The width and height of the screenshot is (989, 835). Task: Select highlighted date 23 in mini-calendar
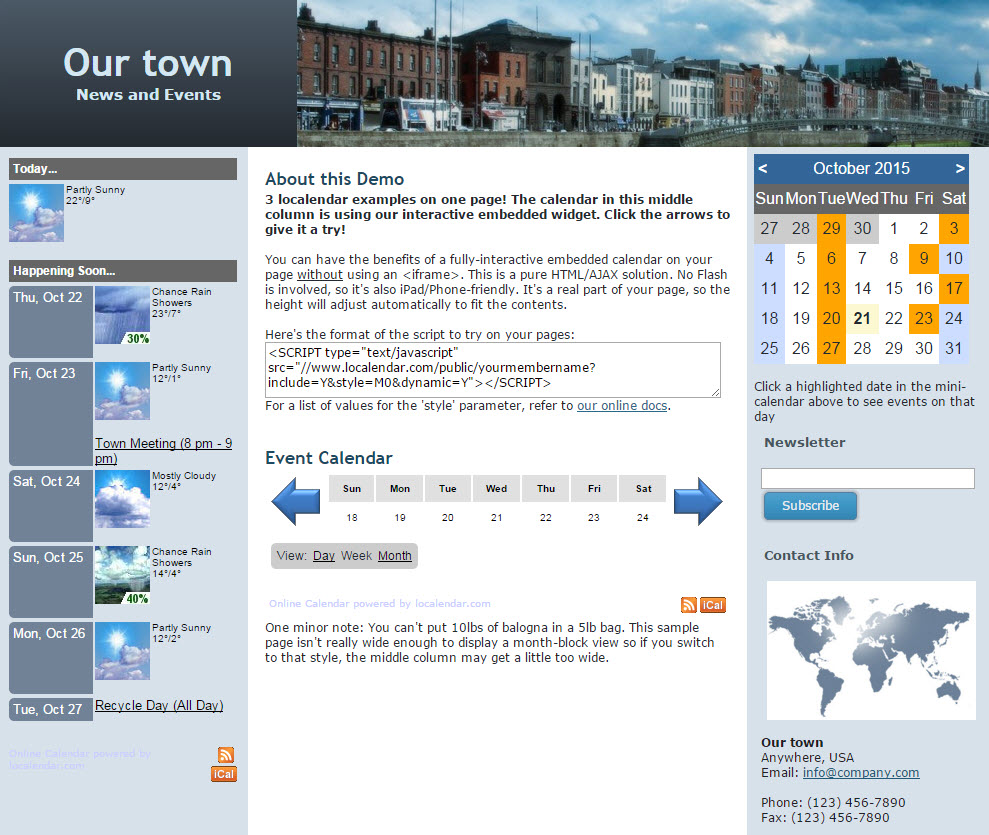coord(923,318)
